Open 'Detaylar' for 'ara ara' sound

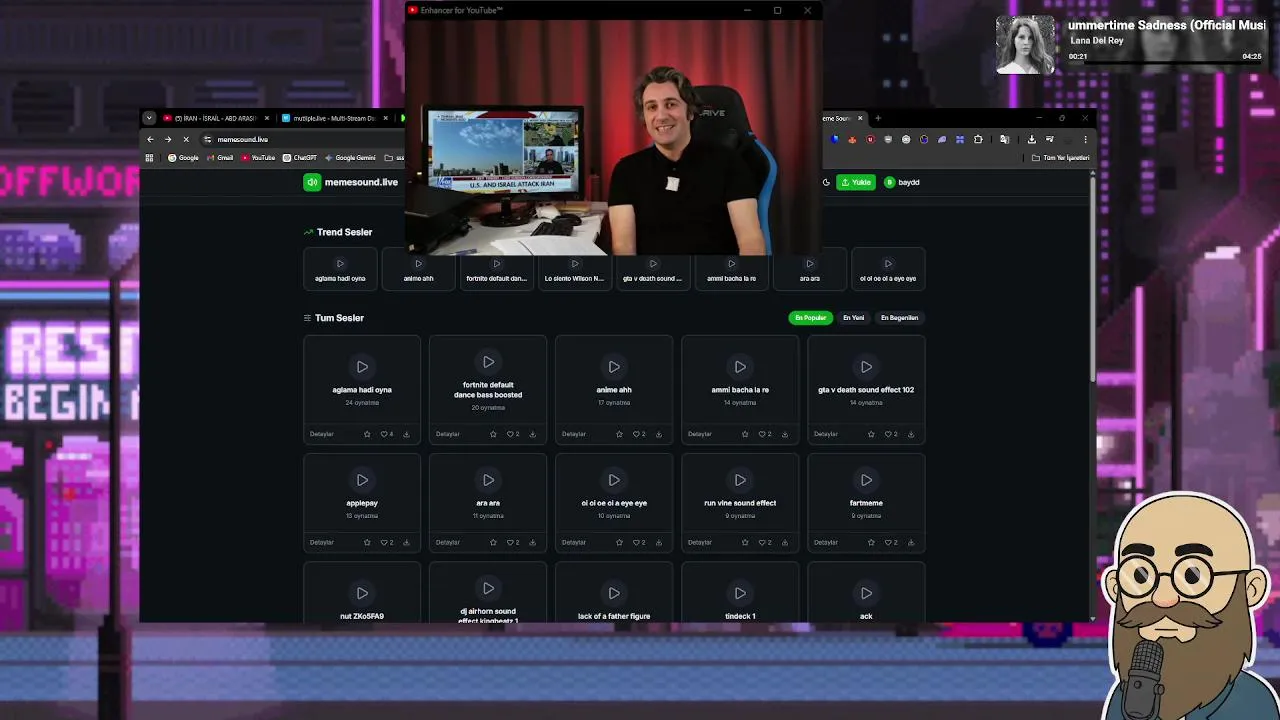tap(448, 542)
